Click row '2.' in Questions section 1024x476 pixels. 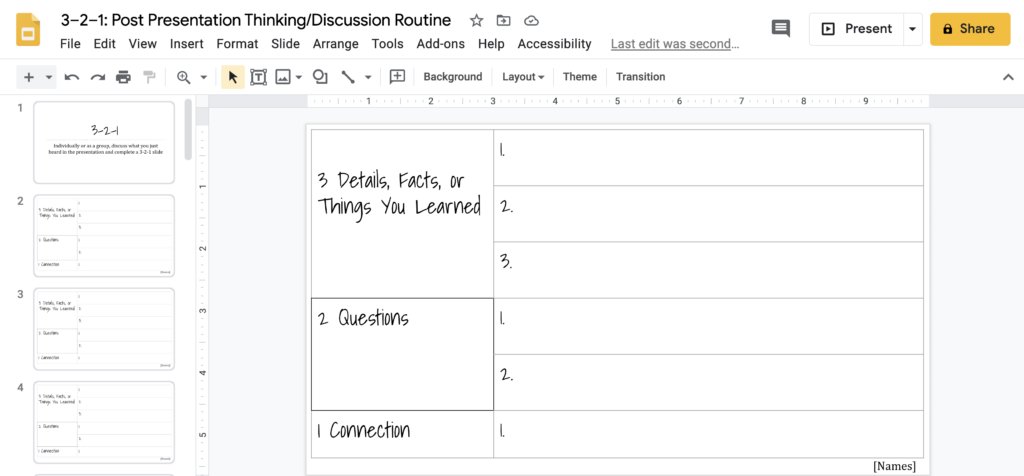(709, 383)
